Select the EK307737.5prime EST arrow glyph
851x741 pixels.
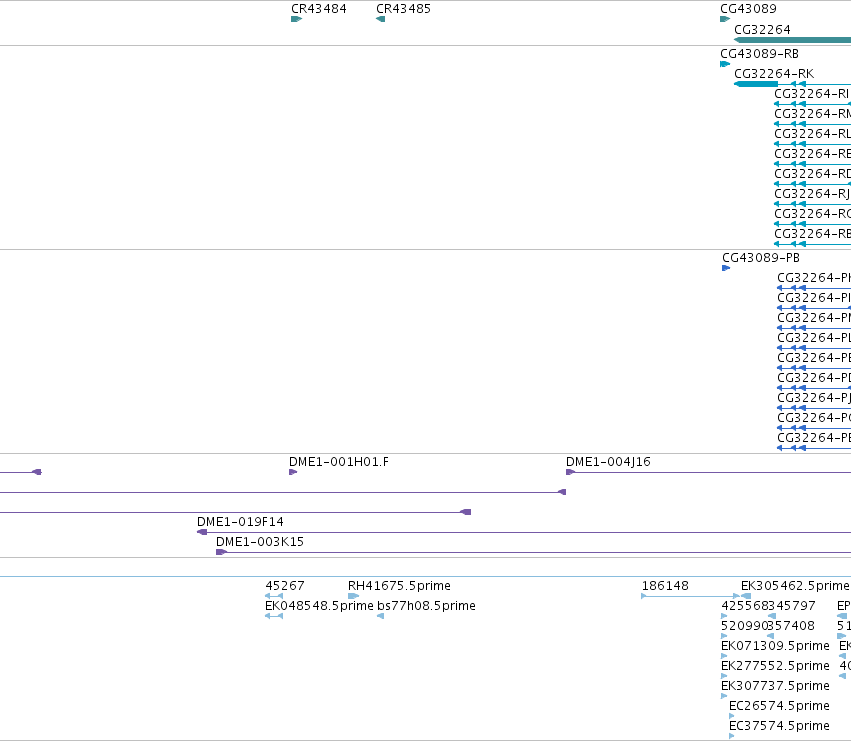coord(724,696)
